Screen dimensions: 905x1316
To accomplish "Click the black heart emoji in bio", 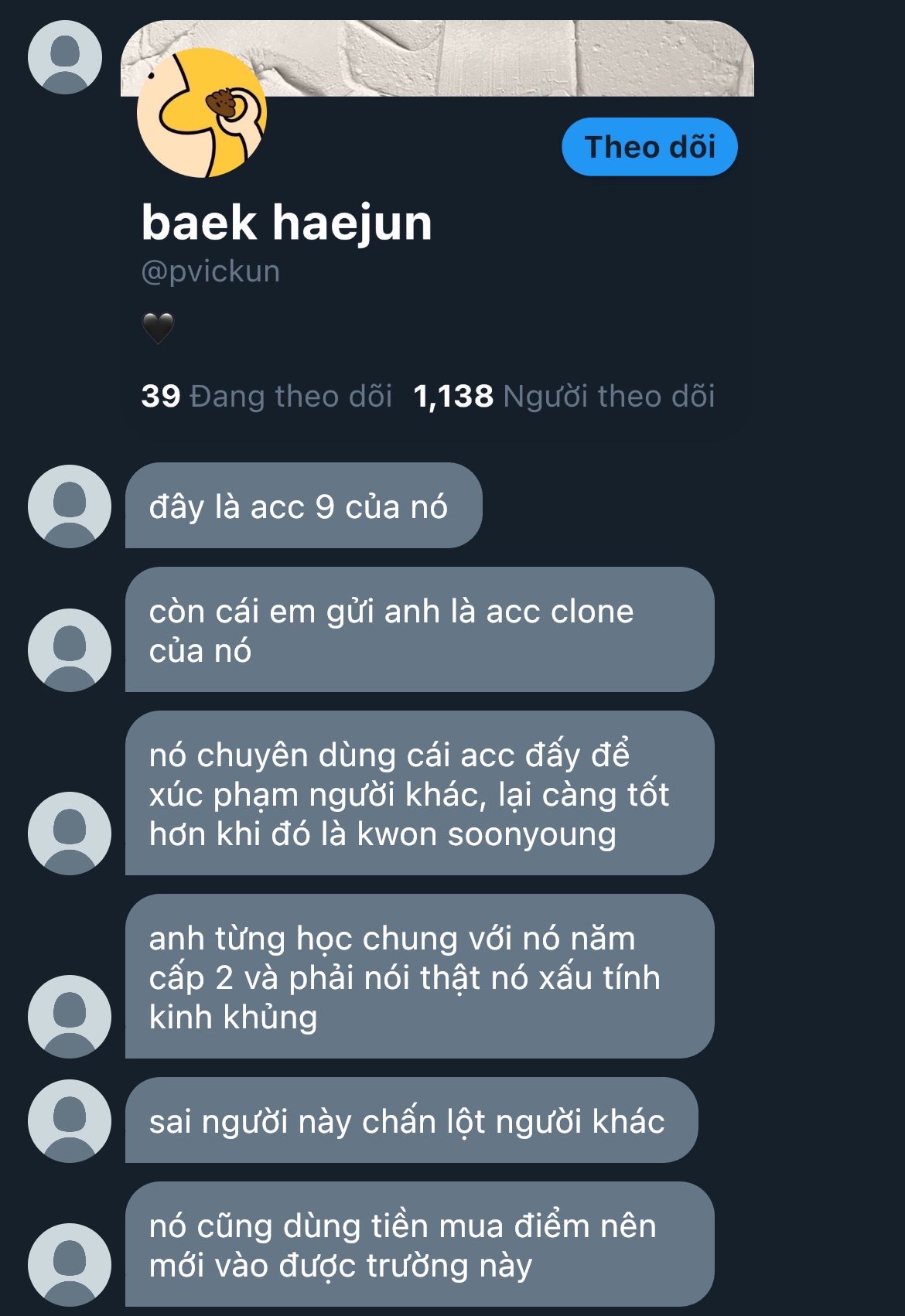I will 158,328.
